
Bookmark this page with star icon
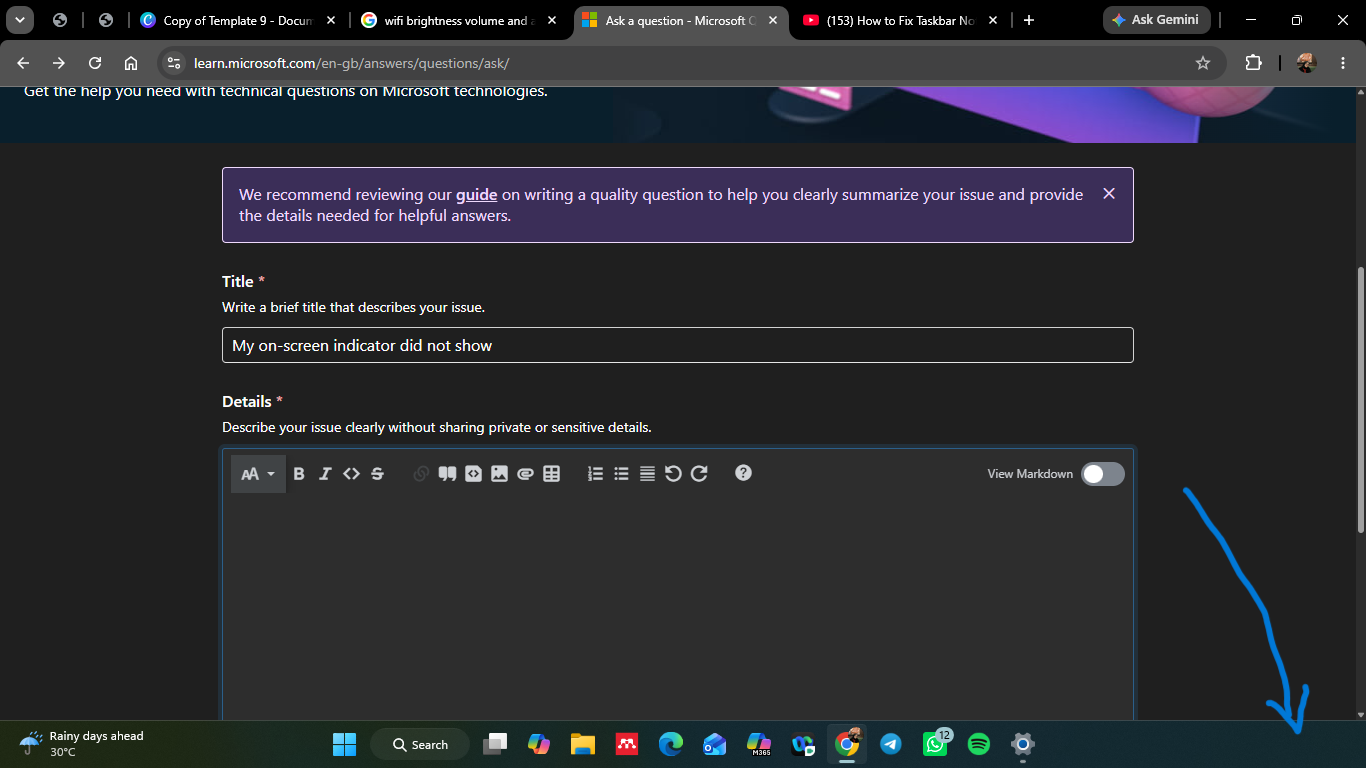(x=1203, y=63)
